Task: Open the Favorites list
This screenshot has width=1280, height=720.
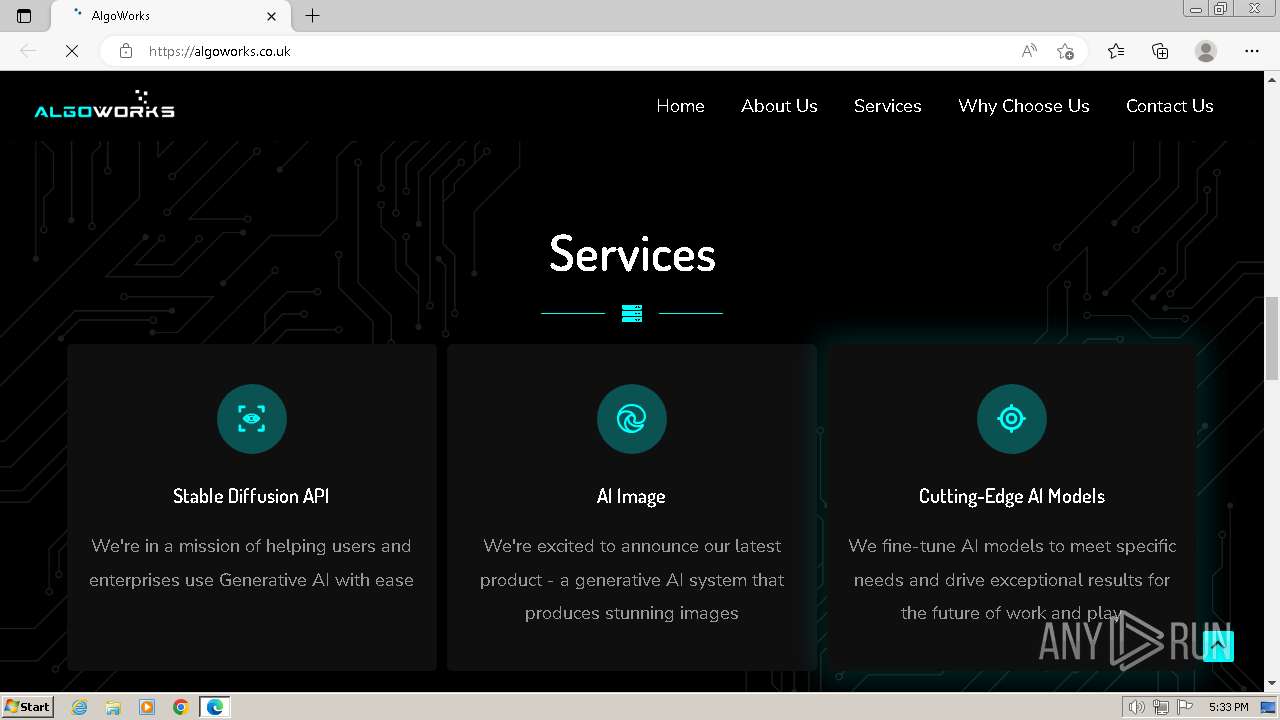Action: click(1116, 51)
